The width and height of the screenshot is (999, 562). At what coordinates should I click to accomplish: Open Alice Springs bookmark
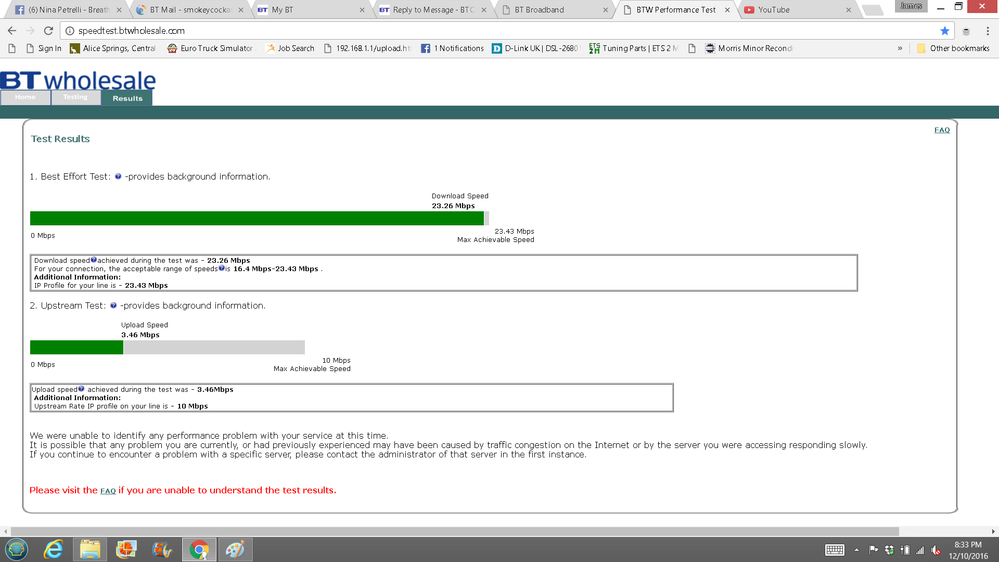click(113, 48)
